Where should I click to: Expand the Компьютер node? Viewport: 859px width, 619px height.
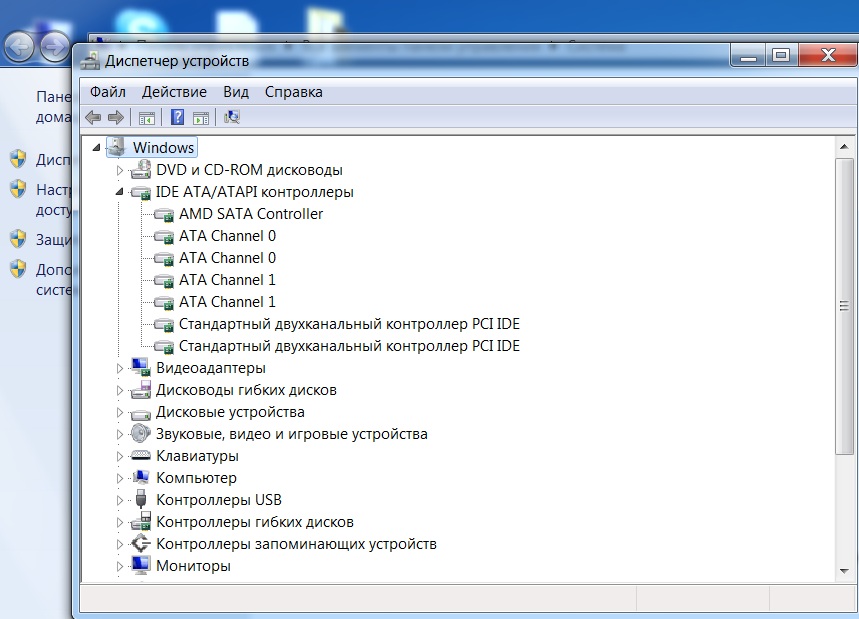tap(120, 478)
